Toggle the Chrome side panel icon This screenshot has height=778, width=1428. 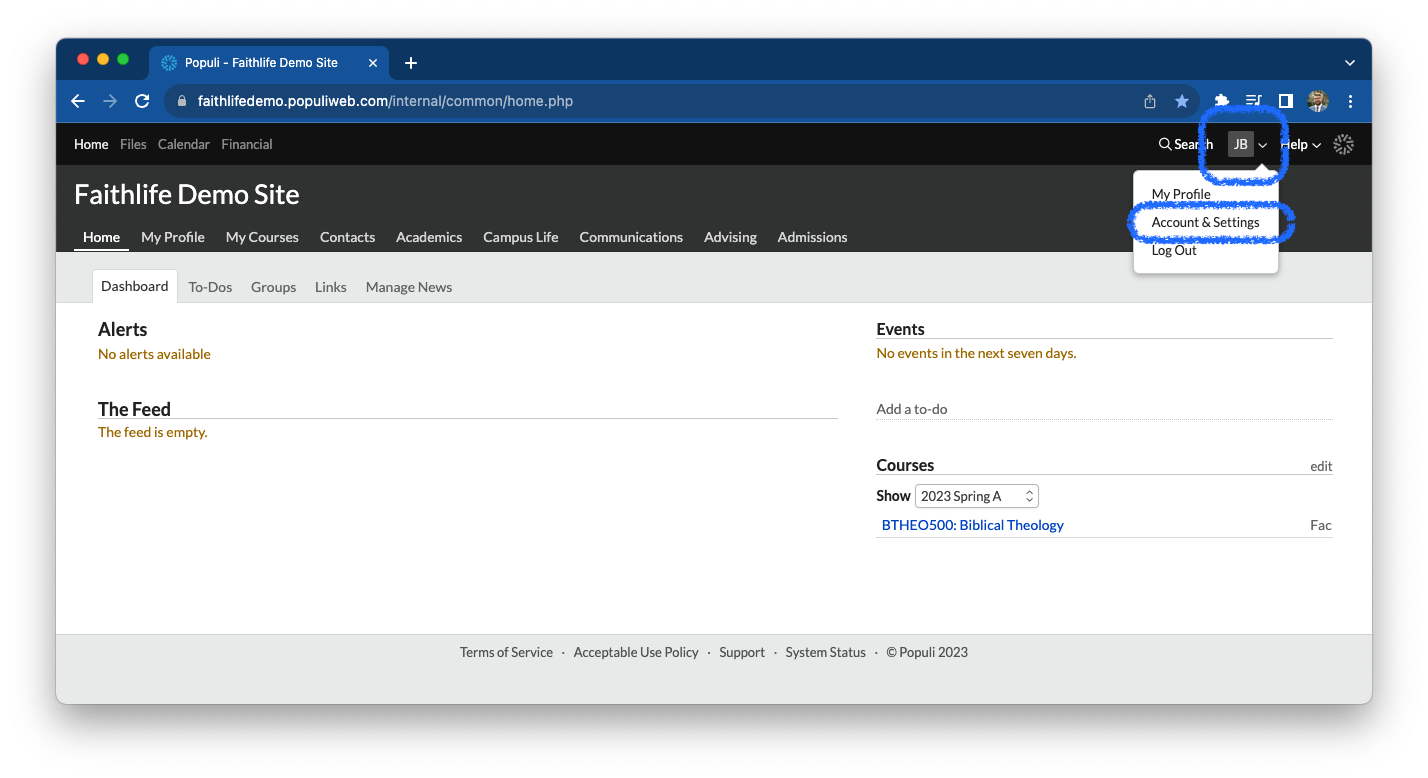tap(1286, 101)
